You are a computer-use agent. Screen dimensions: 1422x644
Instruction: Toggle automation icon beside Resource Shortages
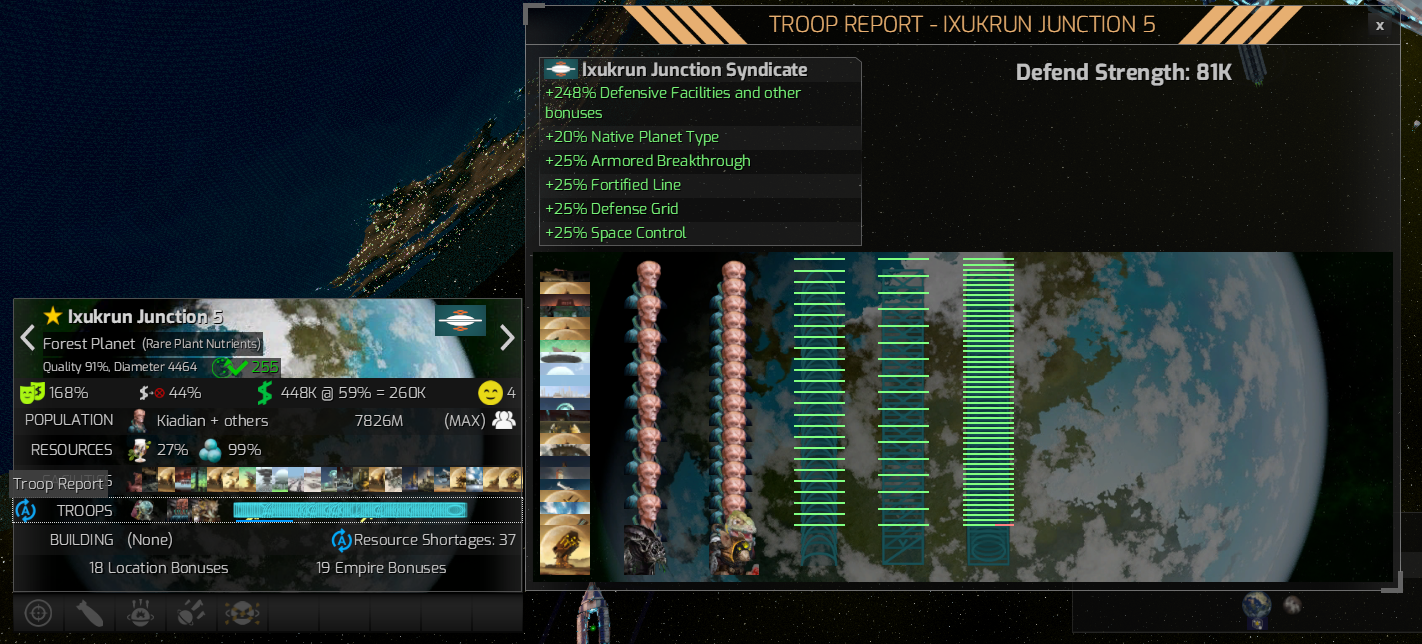point(341,540)
